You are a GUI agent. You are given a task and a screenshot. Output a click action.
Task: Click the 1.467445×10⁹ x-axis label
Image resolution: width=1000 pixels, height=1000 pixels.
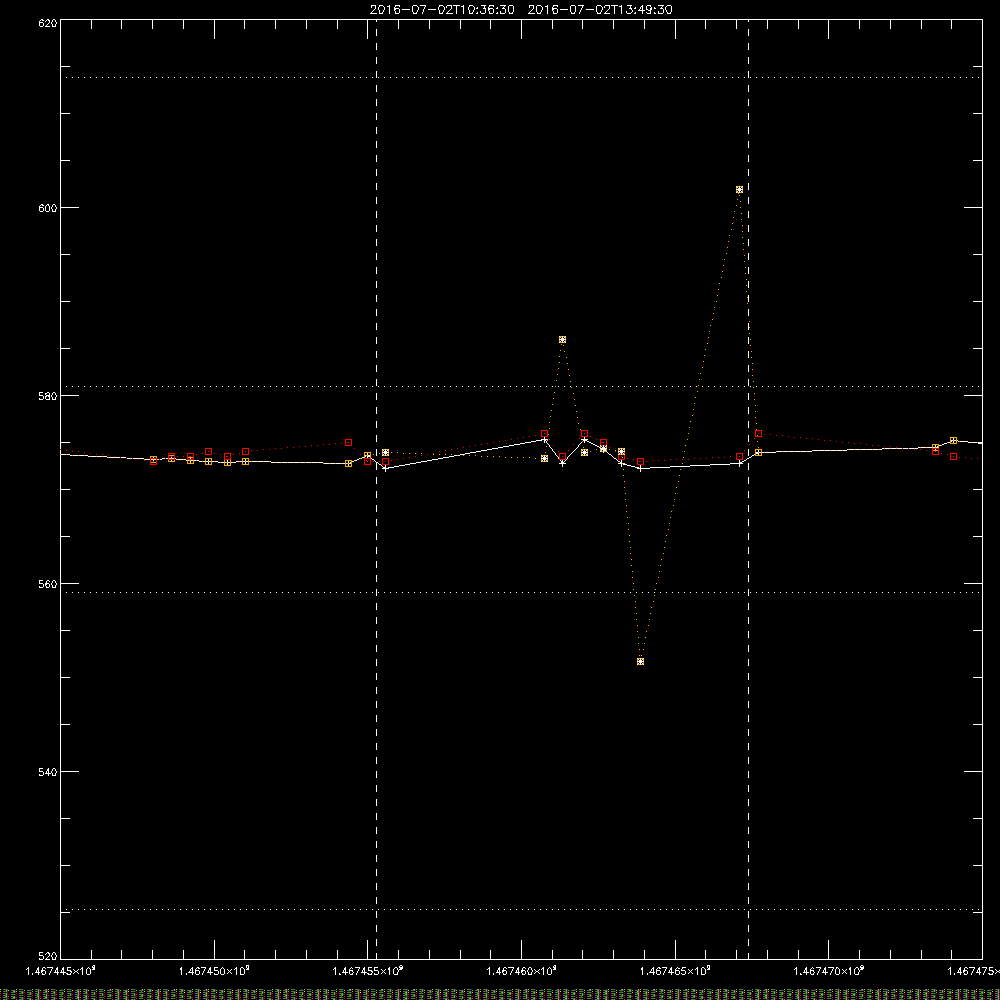point(61,971)
